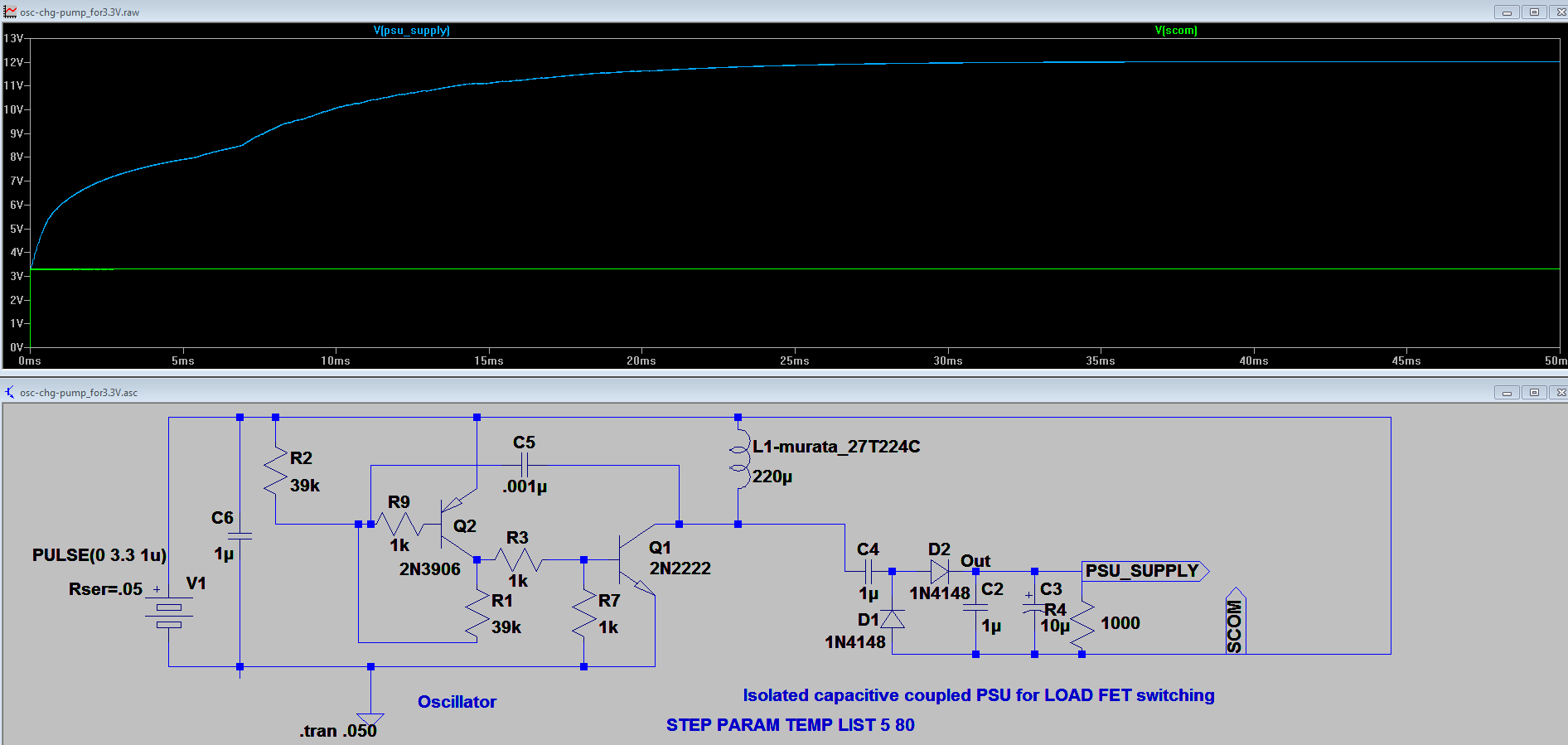Click the 1000 value of R4
1568x745 pixels.
tap(1120, 623)
